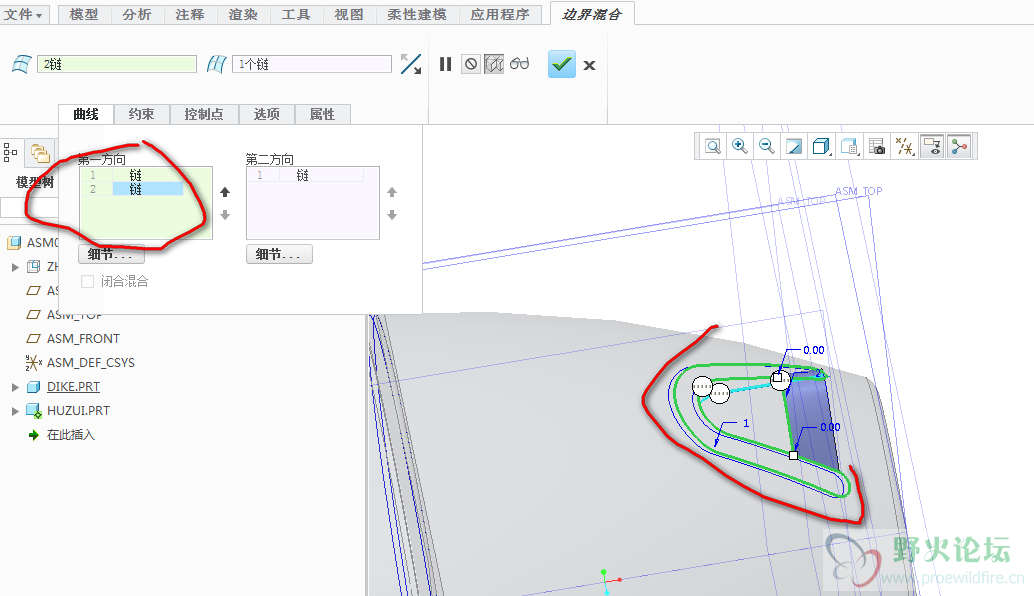Toggle the no-preview mode icon
The image size is (1034, 596).
coord(471,64)
